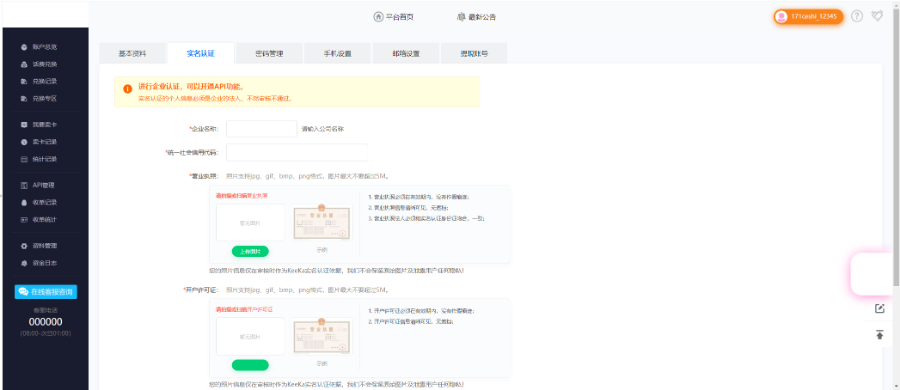Click the user avatar 171ceshi_12345
Screen dimensions: 900x390
point(808,17)
